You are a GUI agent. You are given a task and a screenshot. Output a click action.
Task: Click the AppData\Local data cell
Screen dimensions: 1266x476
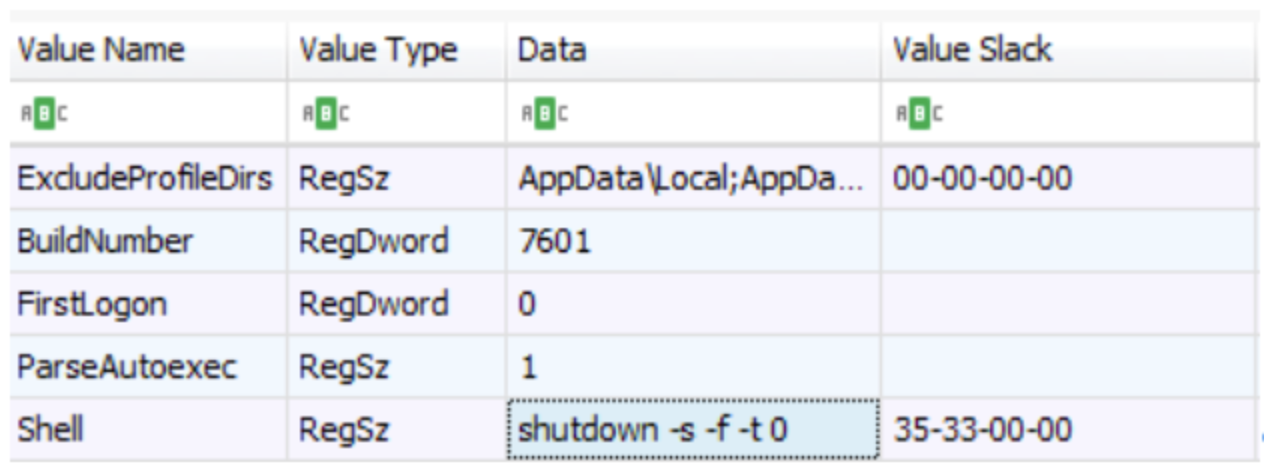click(695, 180)
